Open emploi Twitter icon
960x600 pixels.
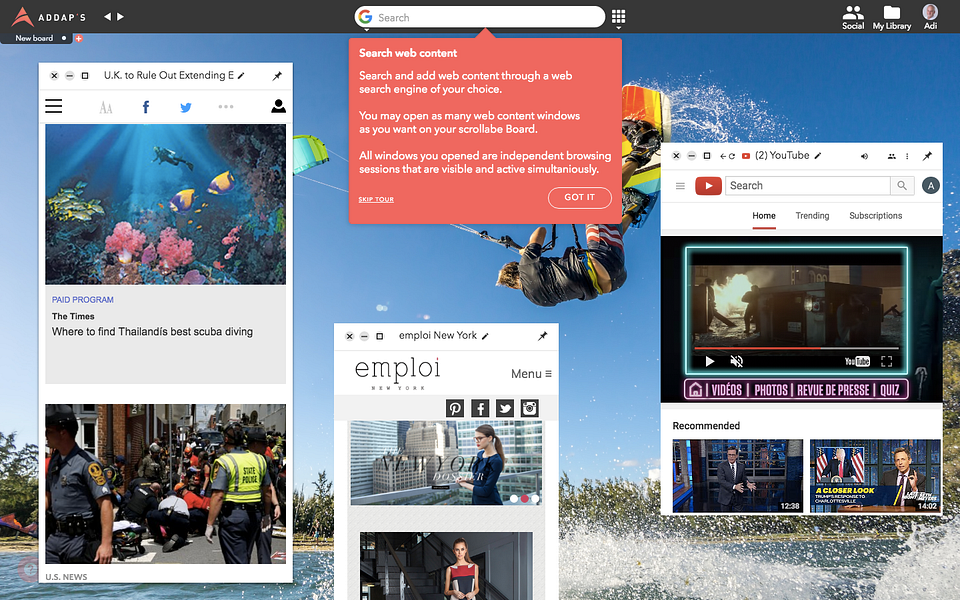click(504, 408)
